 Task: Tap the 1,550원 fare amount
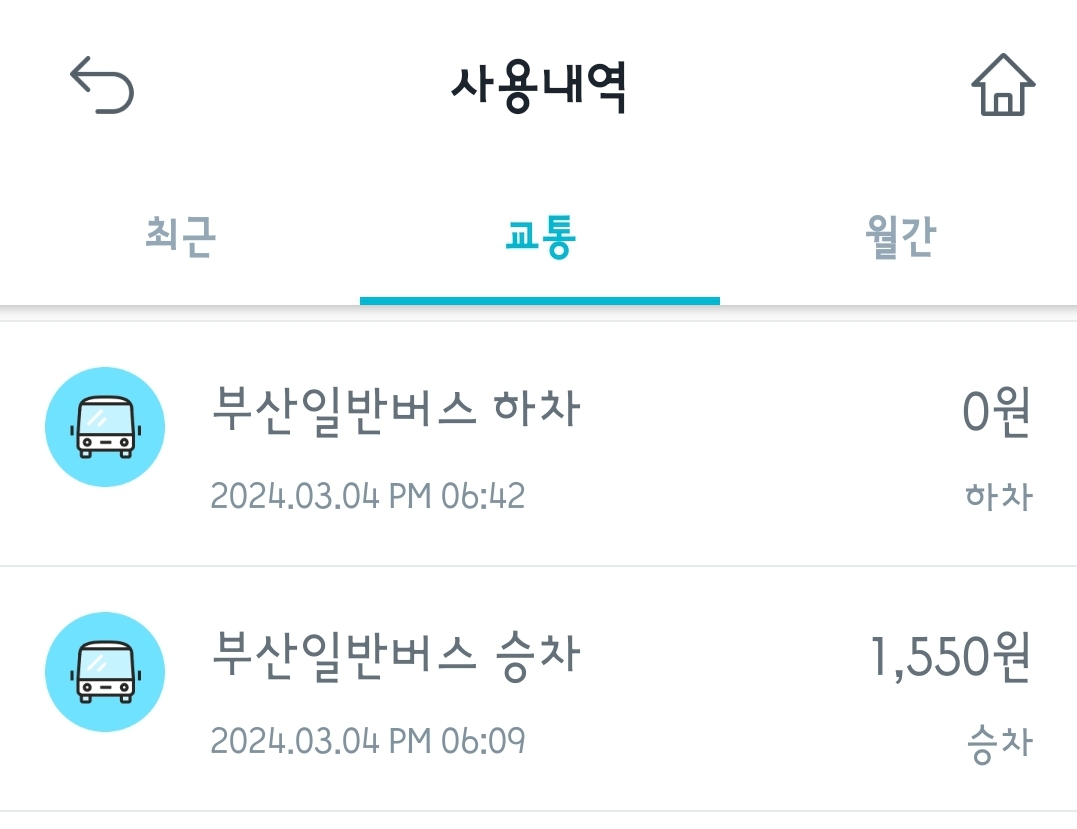click(950, 658)
